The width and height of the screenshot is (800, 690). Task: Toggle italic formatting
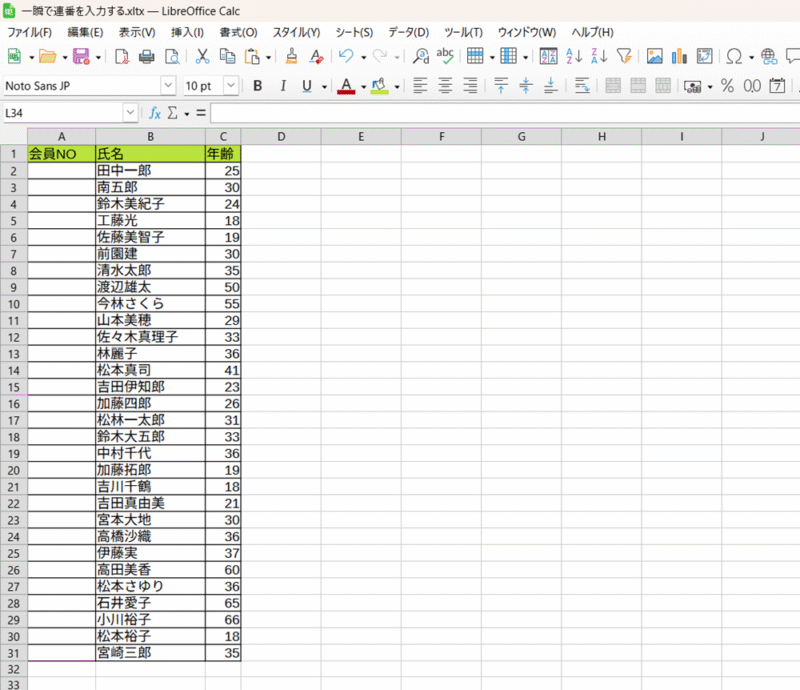tap(283, 86)
